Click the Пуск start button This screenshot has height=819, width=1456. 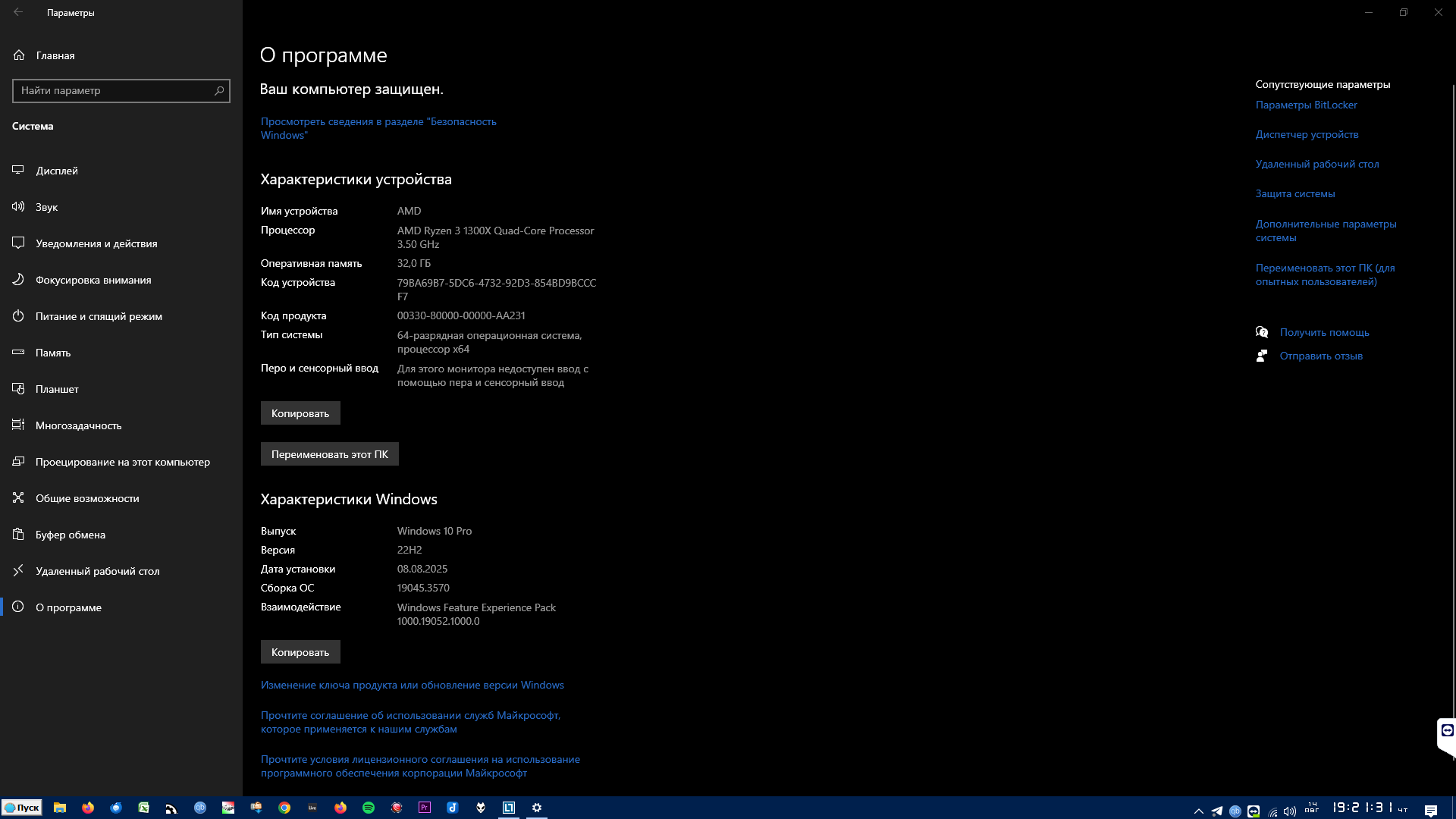click(22, 808)
